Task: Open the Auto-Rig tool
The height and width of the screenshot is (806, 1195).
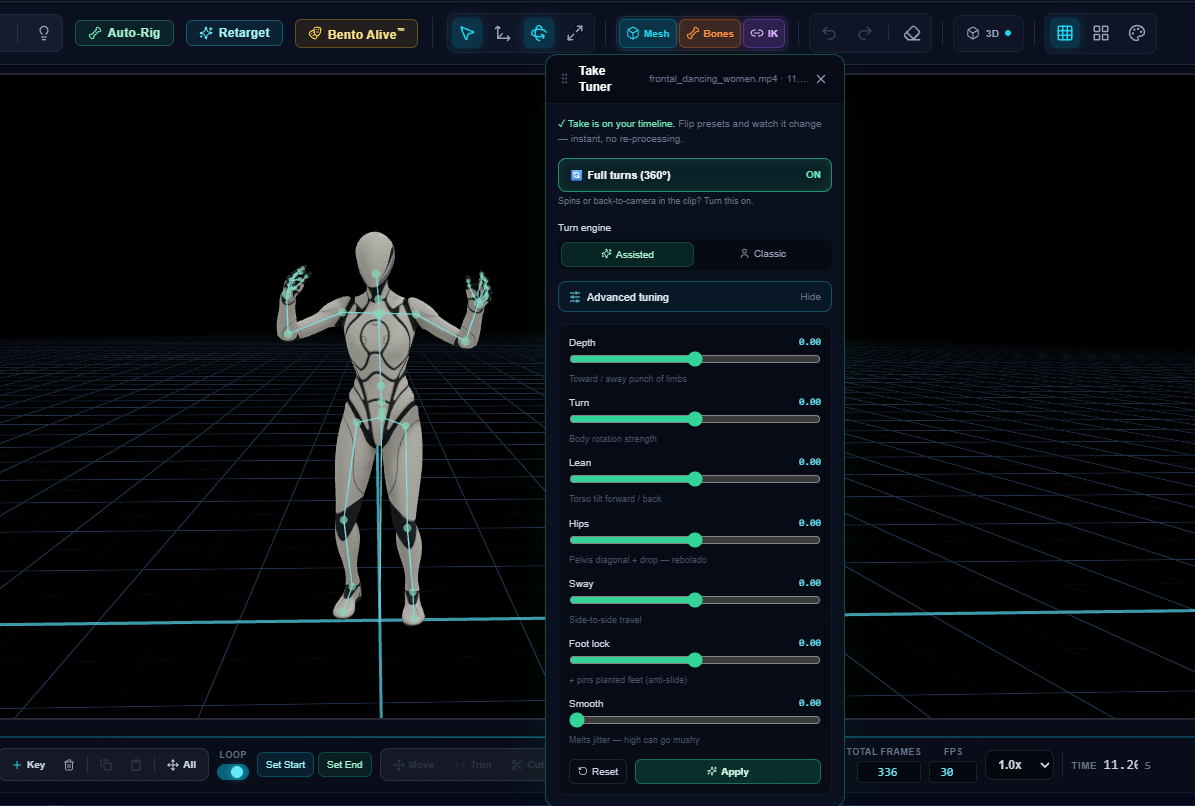Action: (124, 33)
